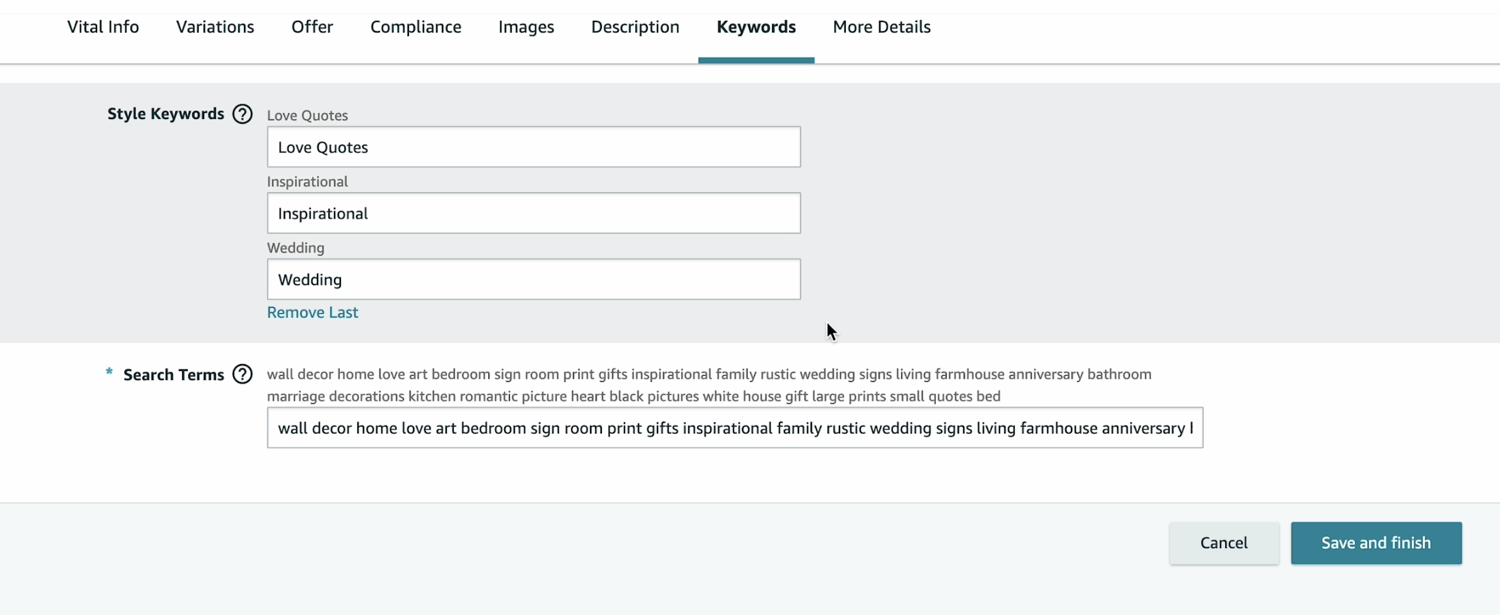Switch to the Variations tab

point(214,27)
